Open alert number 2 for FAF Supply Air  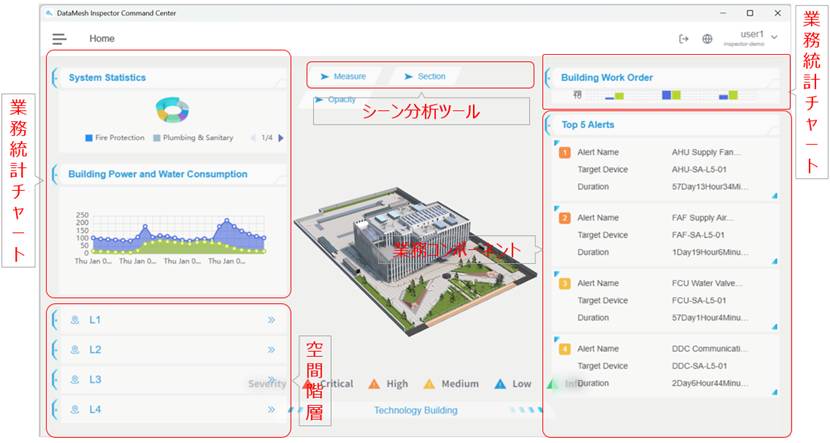(x=564, y=217)
